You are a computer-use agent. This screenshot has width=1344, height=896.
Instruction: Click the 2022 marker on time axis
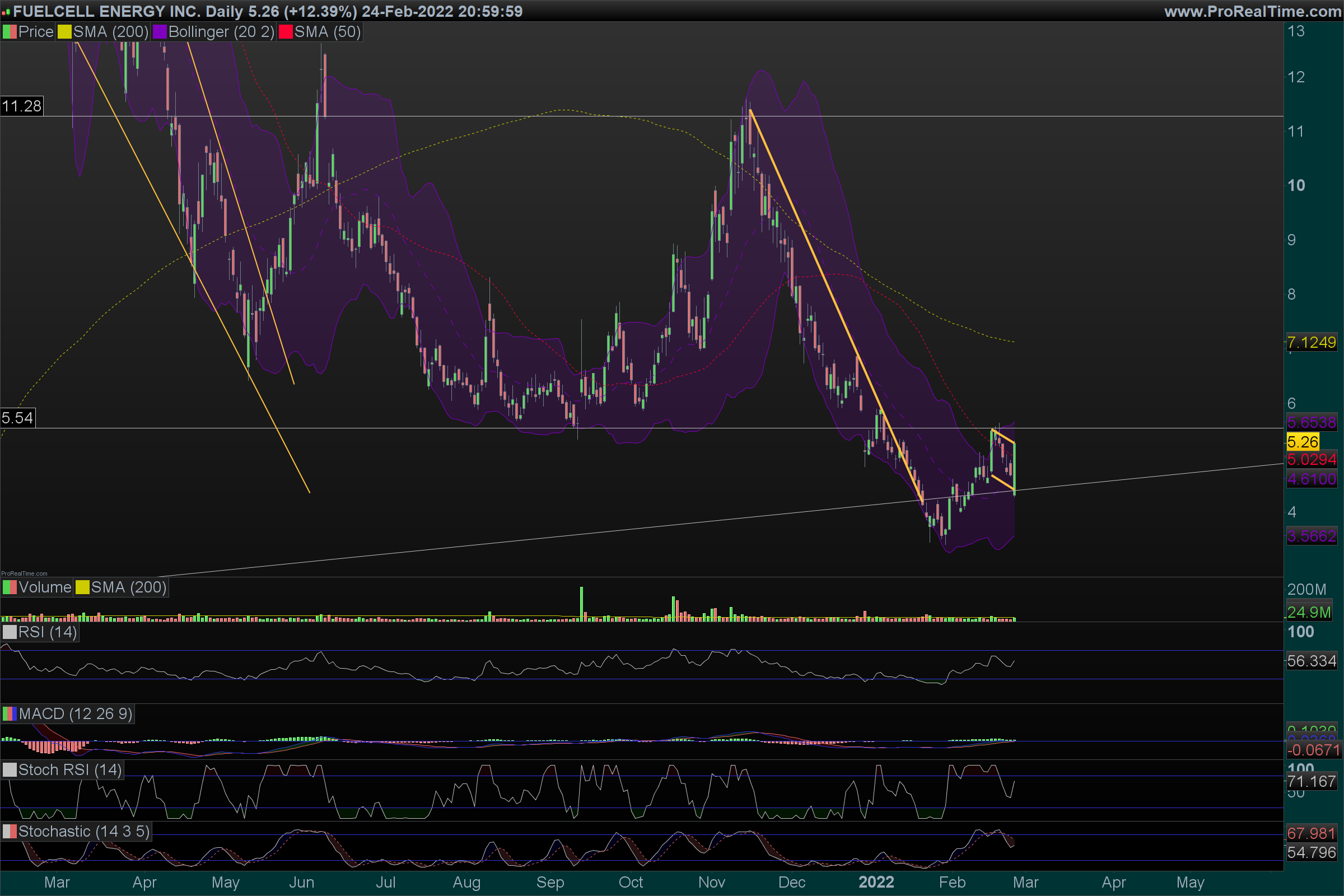point(876,883)
